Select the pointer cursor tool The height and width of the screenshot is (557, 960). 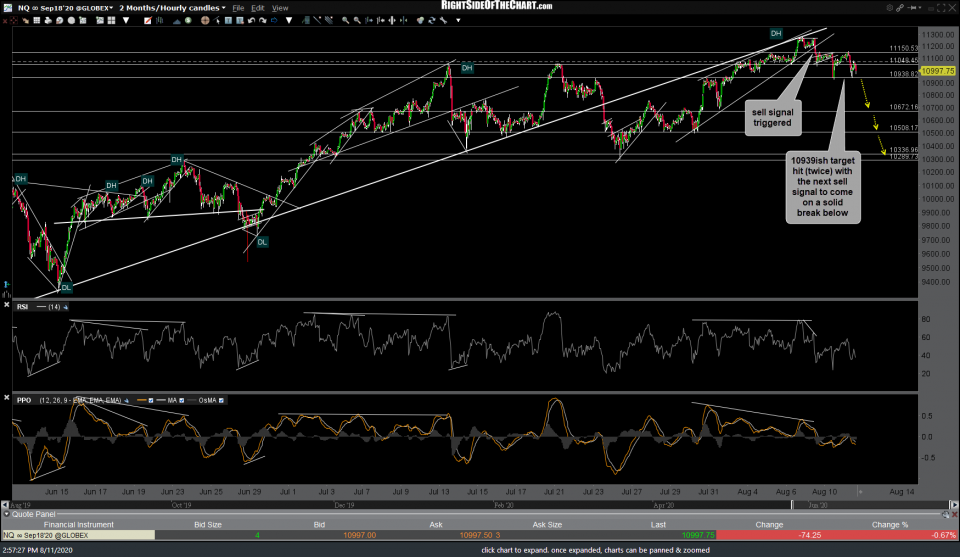(217, 20)
